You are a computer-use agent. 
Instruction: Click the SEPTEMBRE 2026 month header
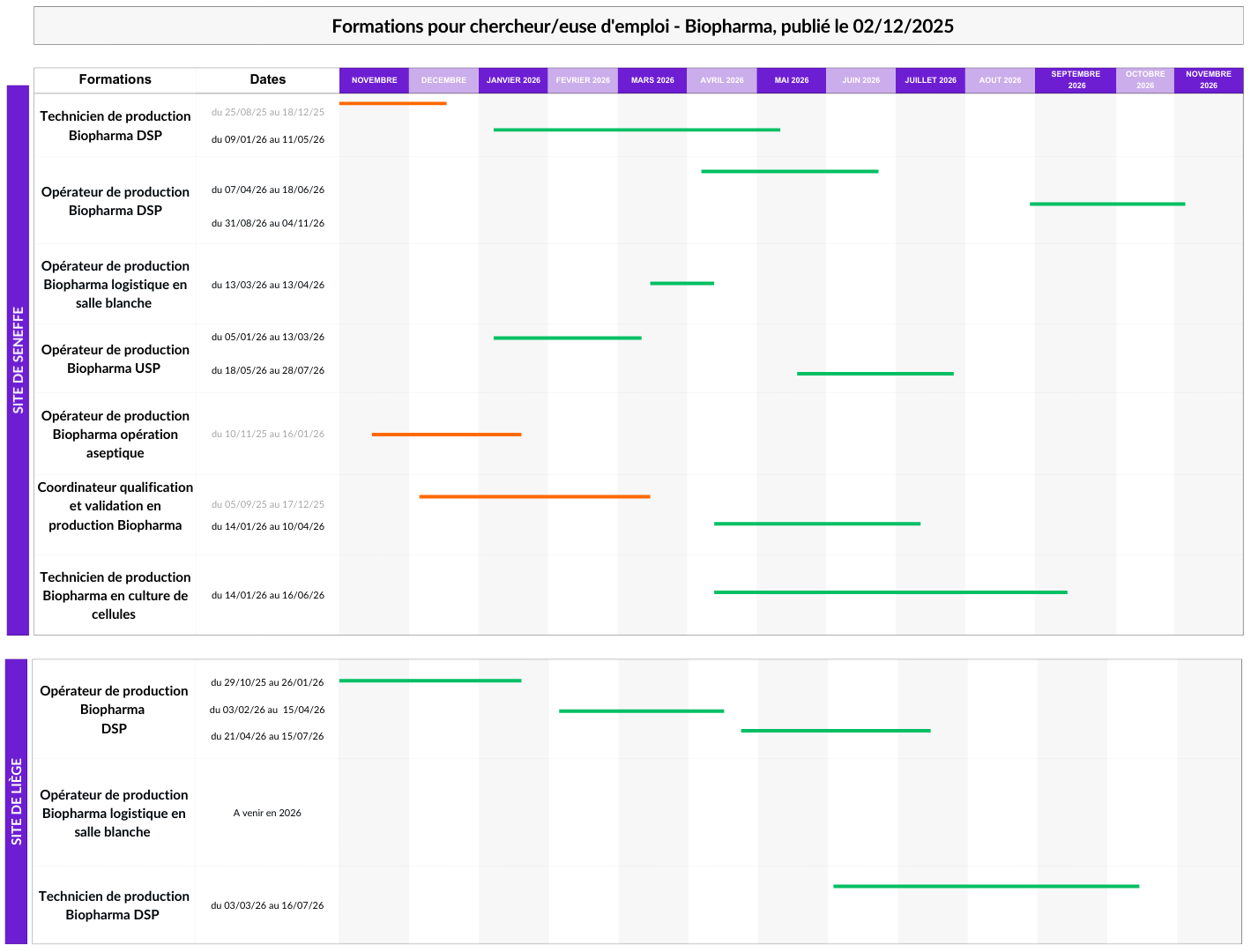tap(1076, 80)
